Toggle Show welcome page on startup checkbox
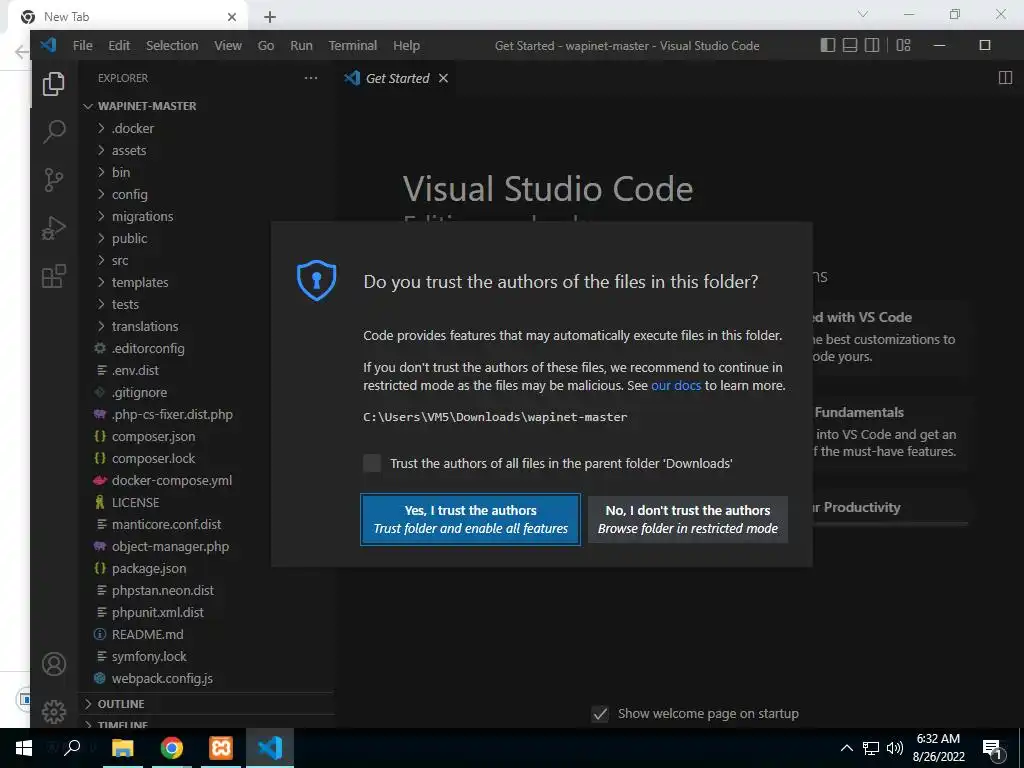The image size is (1024, 768). [600, 714]
